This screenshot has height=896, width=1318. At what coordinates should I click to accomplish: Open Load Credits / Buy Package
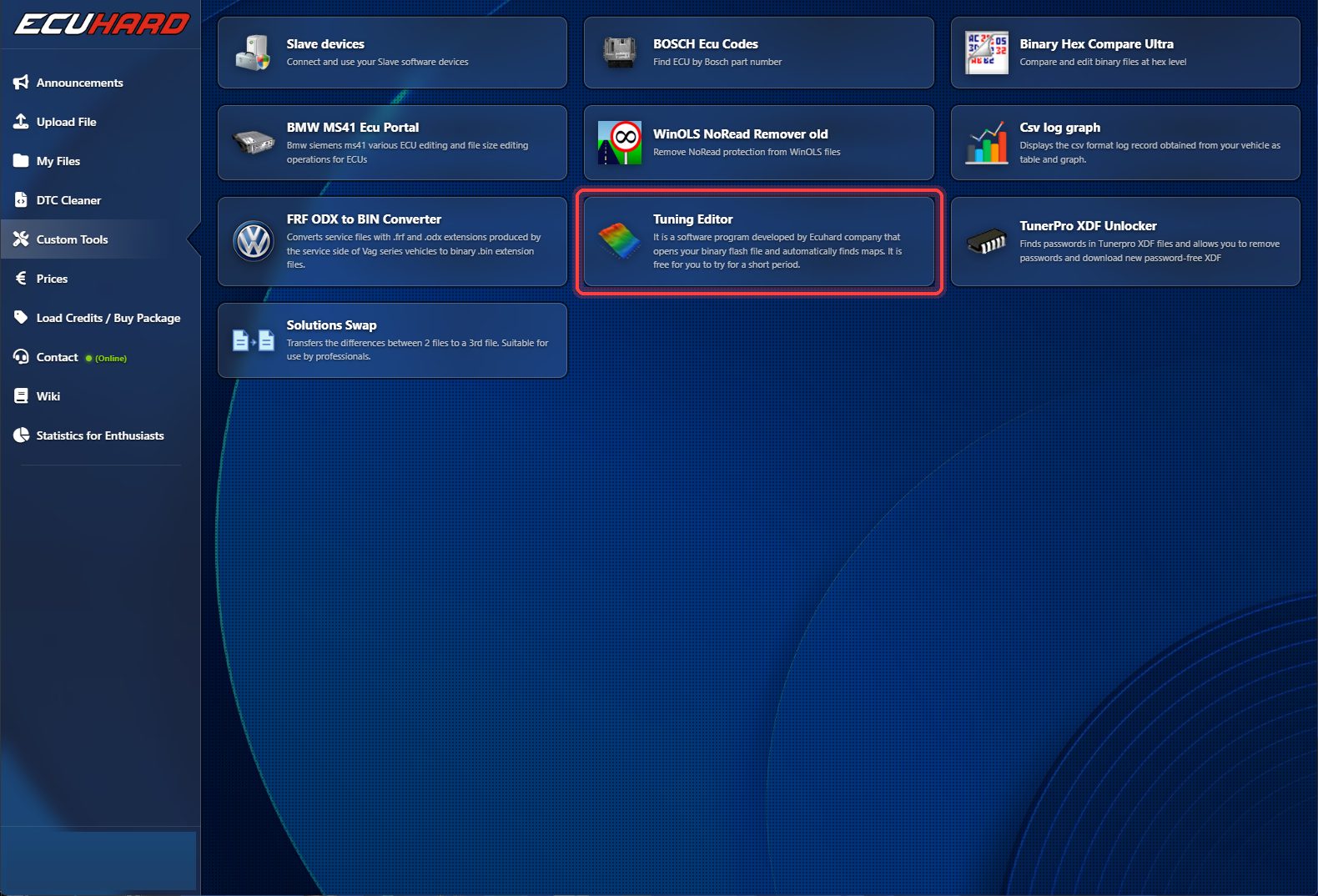coord(101,318)
